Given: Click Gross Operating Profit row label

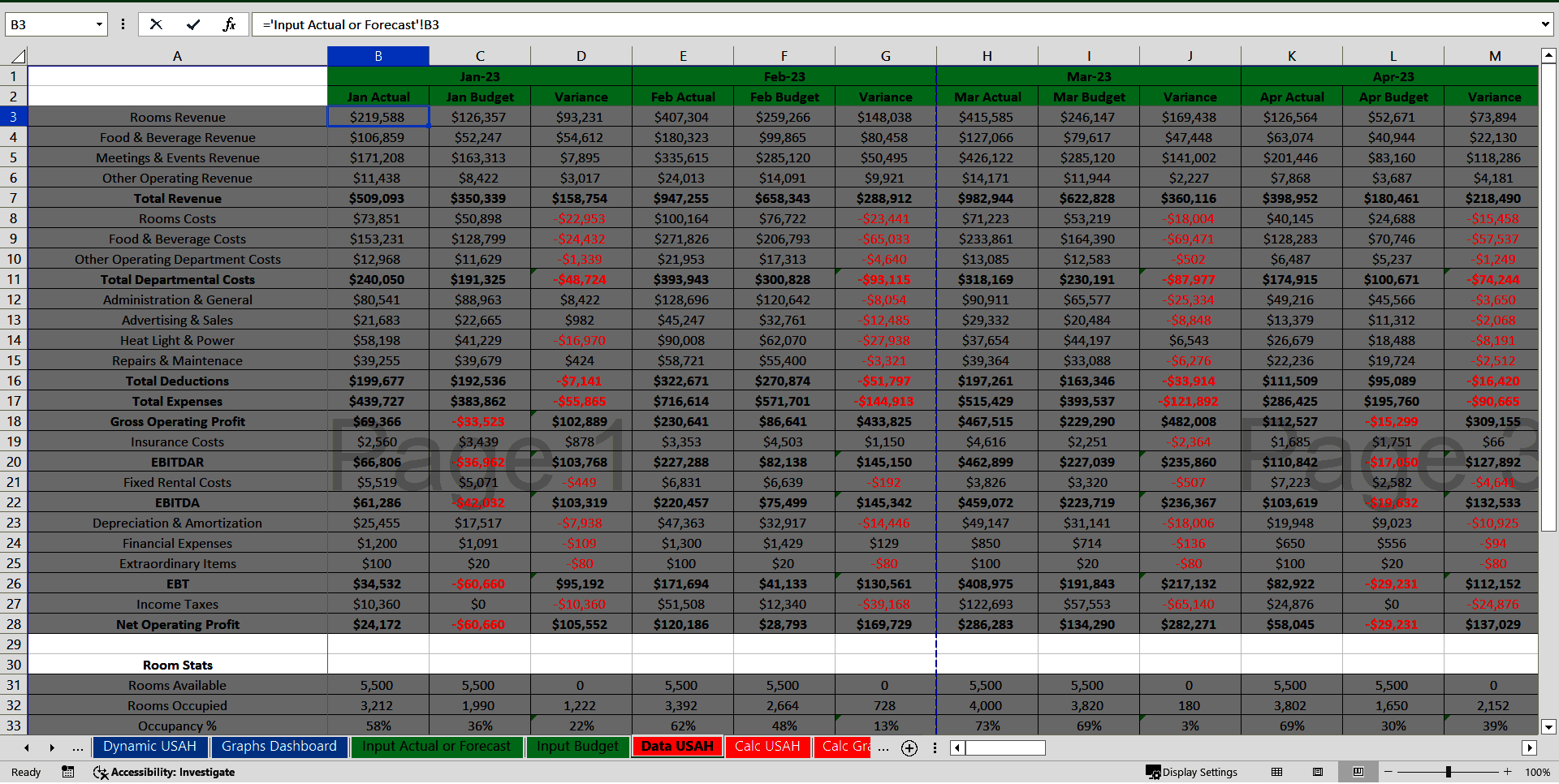Looking at the screenshot, I should pyautogui.click(x=178, y=421).
